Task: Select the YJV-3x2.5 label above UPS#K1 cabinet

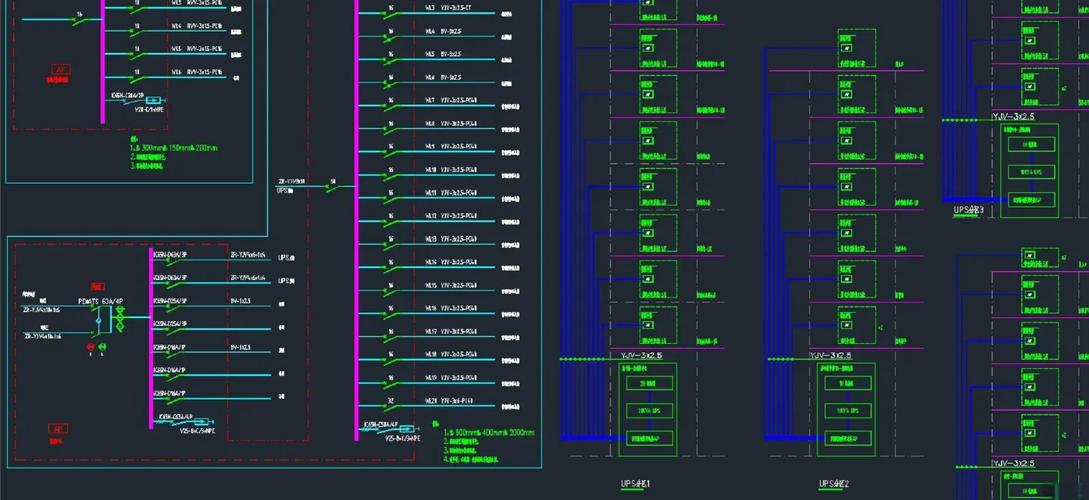Action: (x=633, y=355)
